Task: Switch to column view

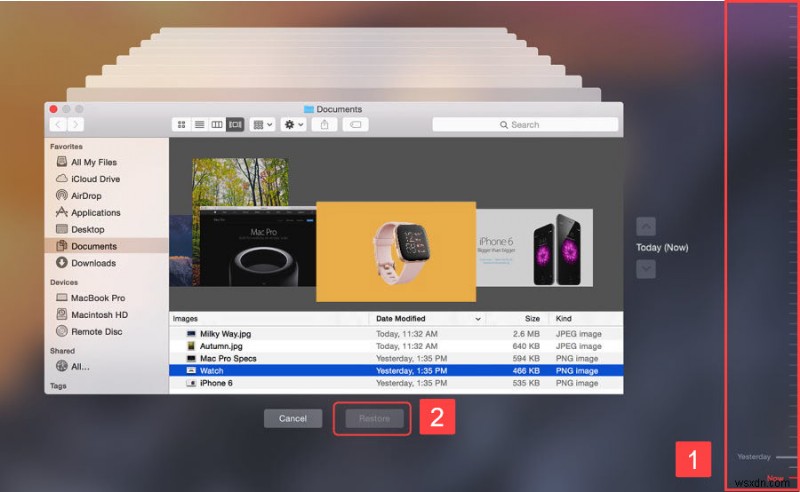Action: (217, 125)
